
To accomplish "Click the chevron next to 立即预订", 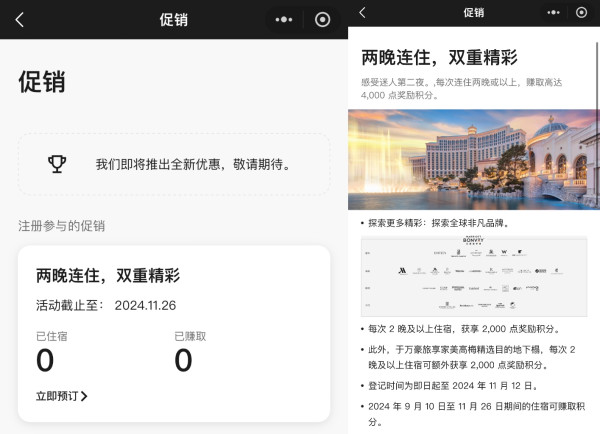I will point(84,396).
